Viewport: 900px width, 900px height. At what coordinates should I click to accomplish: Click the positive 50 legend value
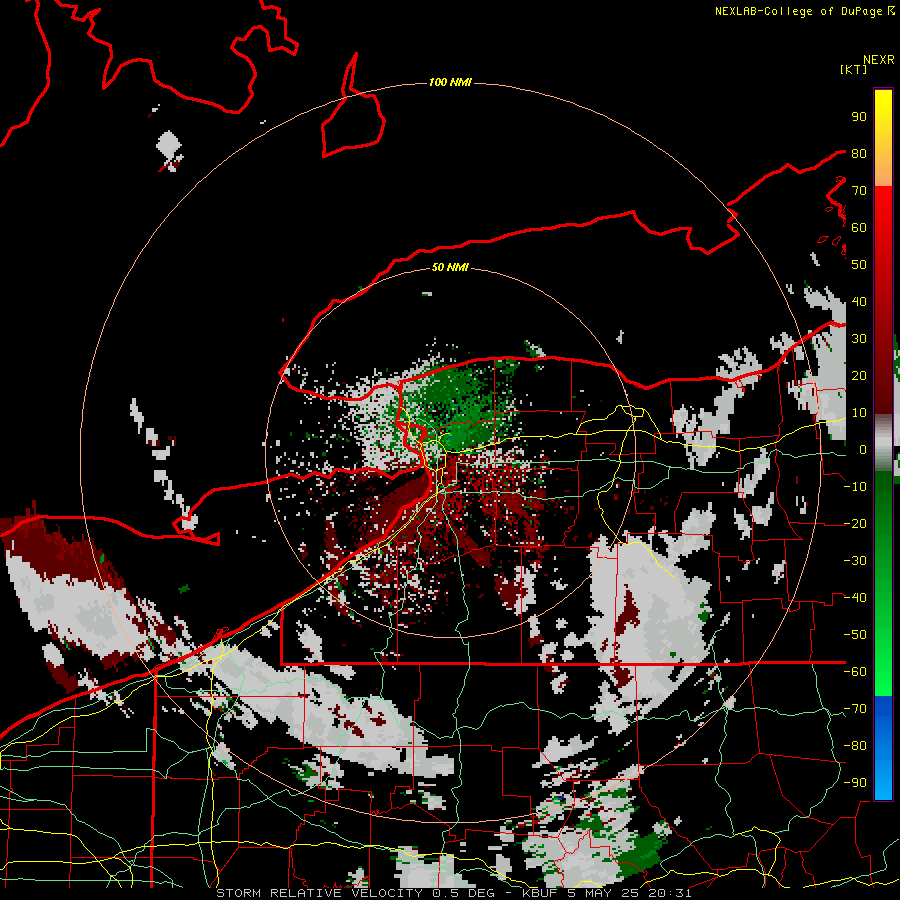(859, 265)
